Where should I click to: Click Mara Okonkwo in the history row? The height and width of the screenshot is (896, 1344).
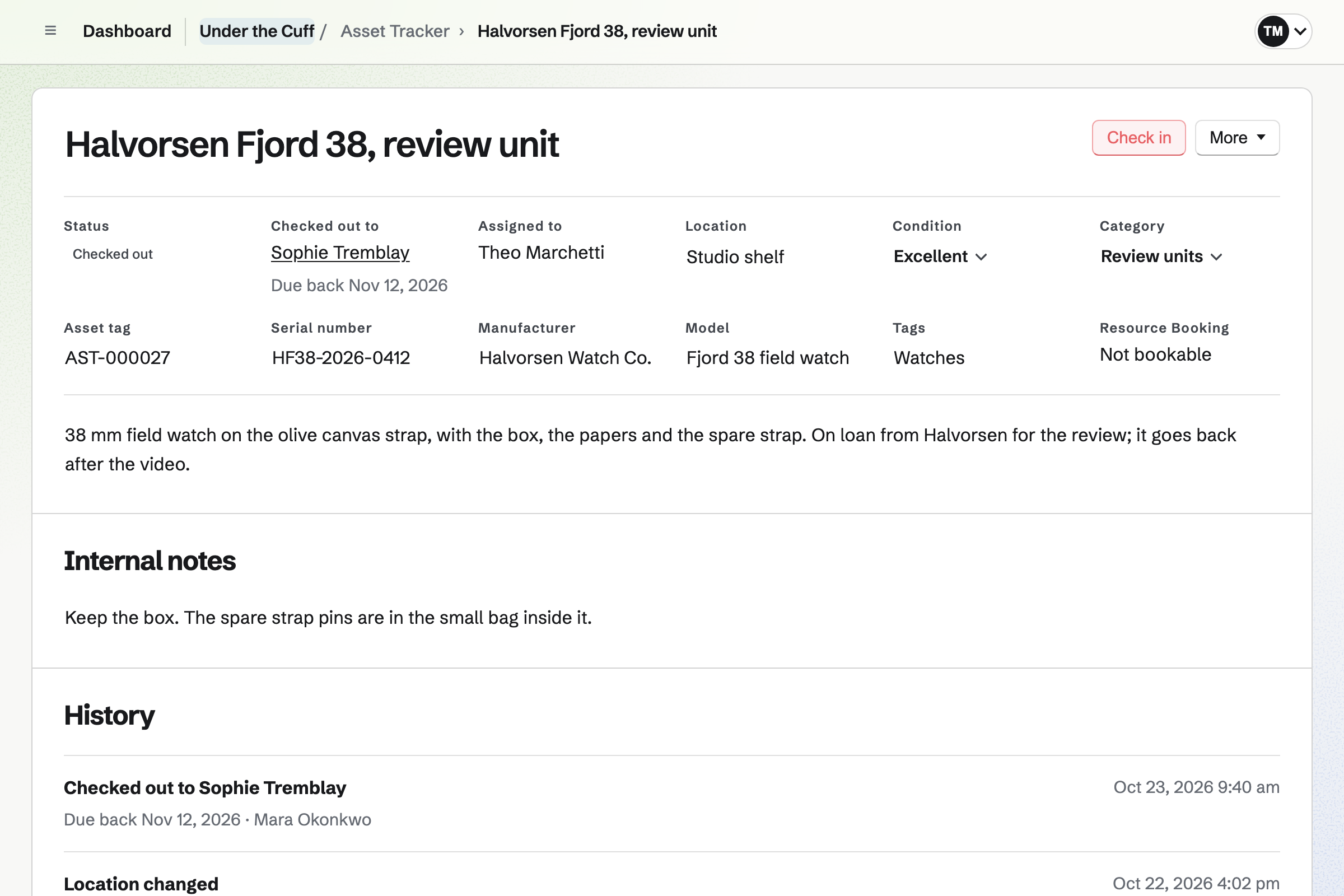pyautogui.click(x=312, y=820)
